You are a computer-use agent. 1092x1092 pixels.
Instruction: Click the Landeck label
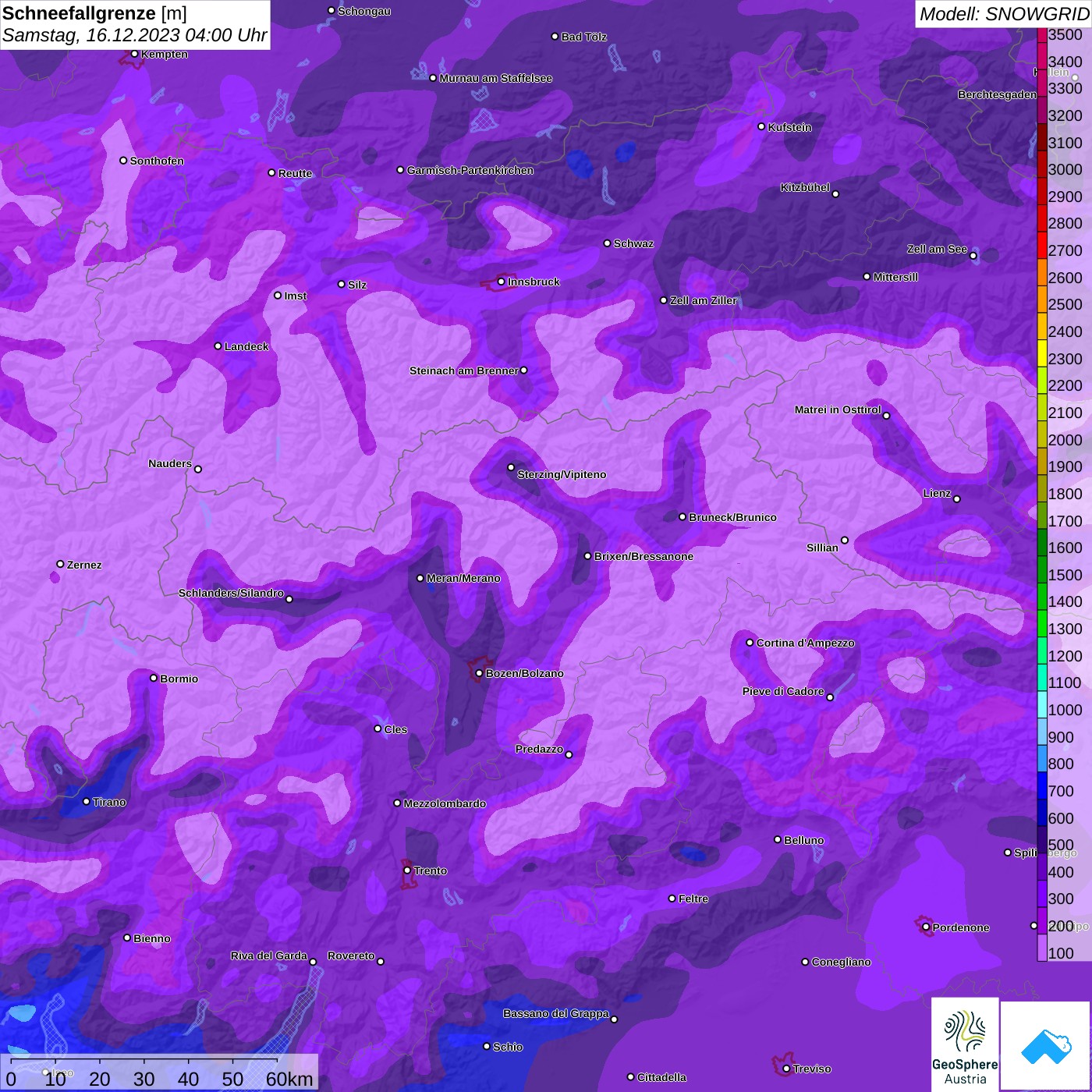(246, 346)
